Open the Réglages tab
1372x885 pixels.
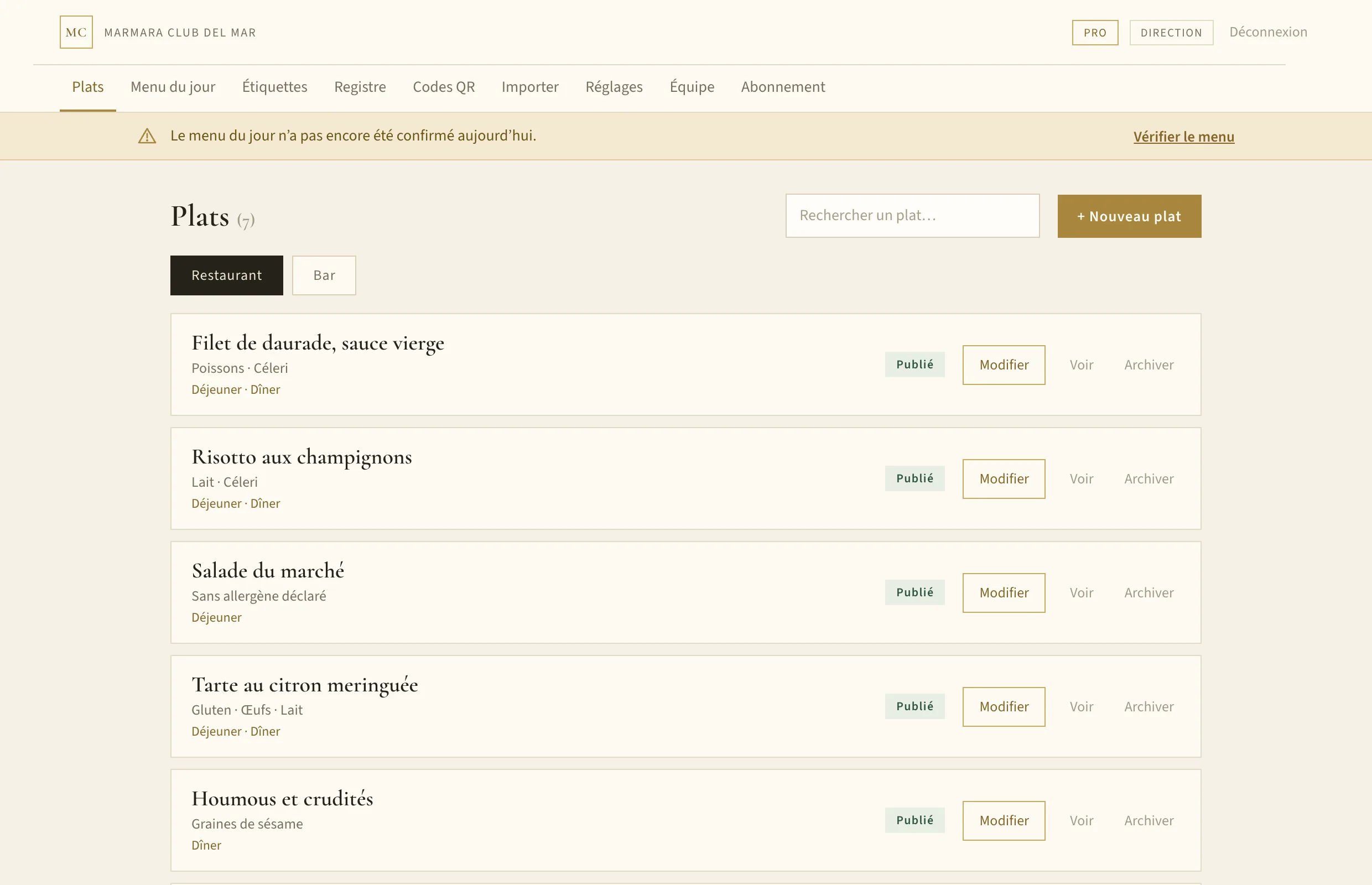coord(614,87)
